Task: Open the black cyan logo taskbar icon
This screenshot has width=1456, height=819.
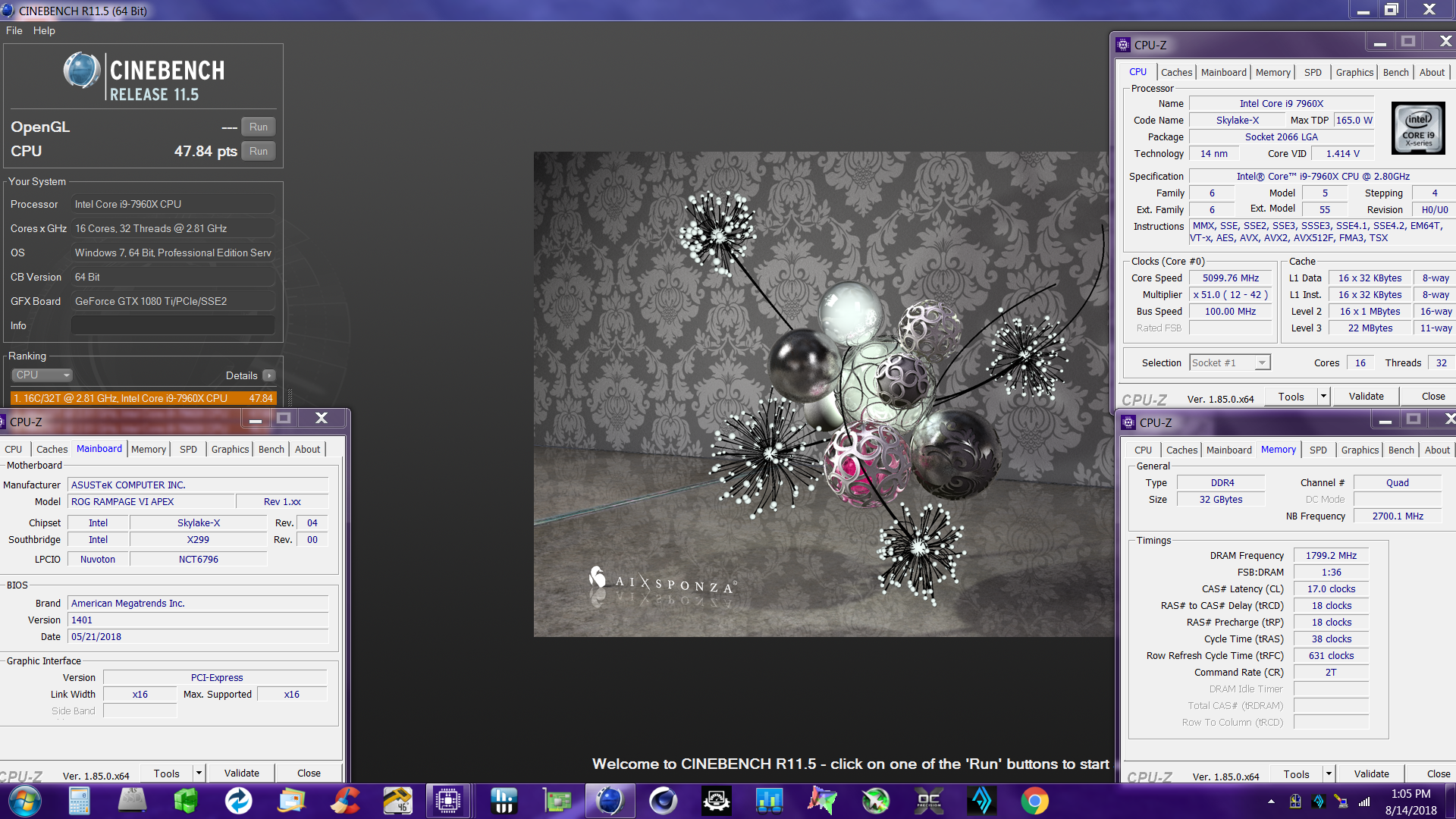Action: tap(982, 801)
